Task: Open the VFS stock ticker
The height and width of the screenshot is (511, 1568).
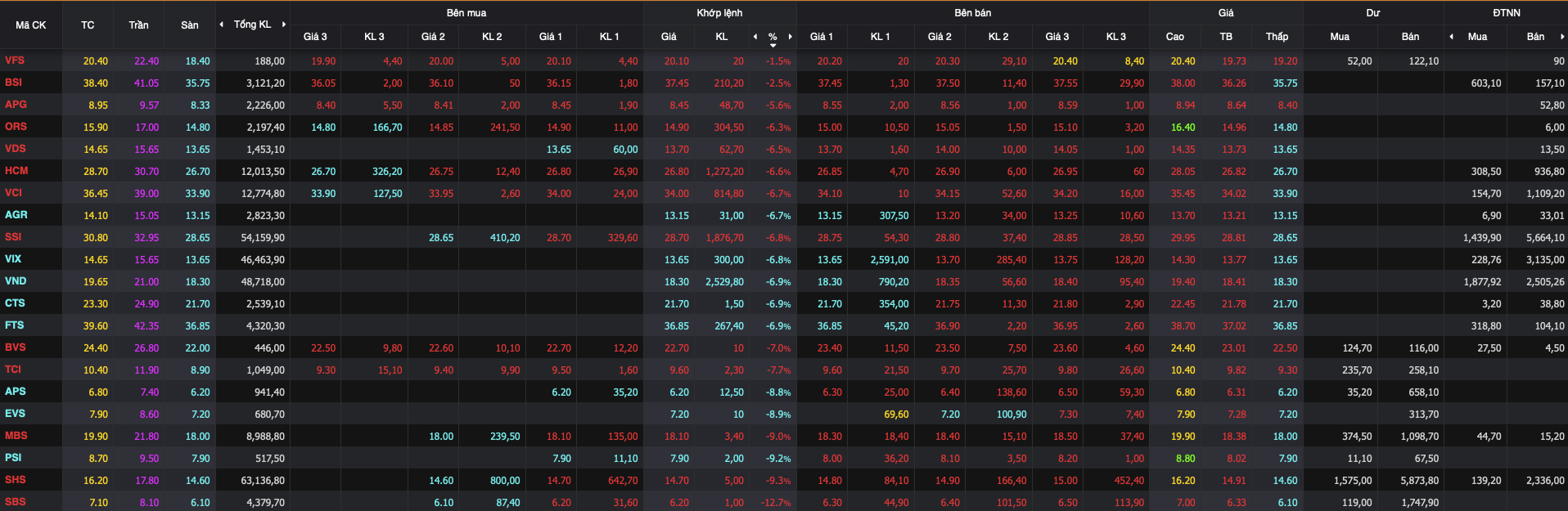Action: tap(15, 61)
